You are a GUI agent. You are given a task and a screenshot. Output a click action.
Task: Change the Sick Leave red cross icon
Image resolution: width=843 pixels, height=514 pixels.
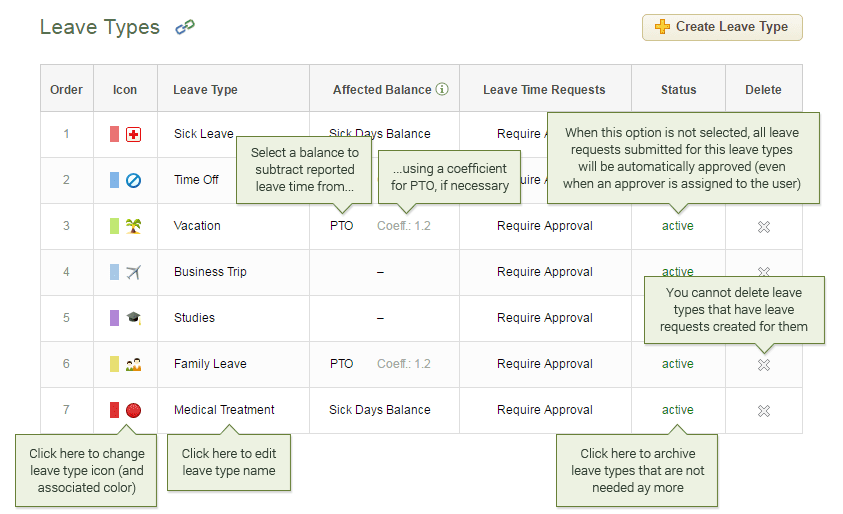click(133, 134)
